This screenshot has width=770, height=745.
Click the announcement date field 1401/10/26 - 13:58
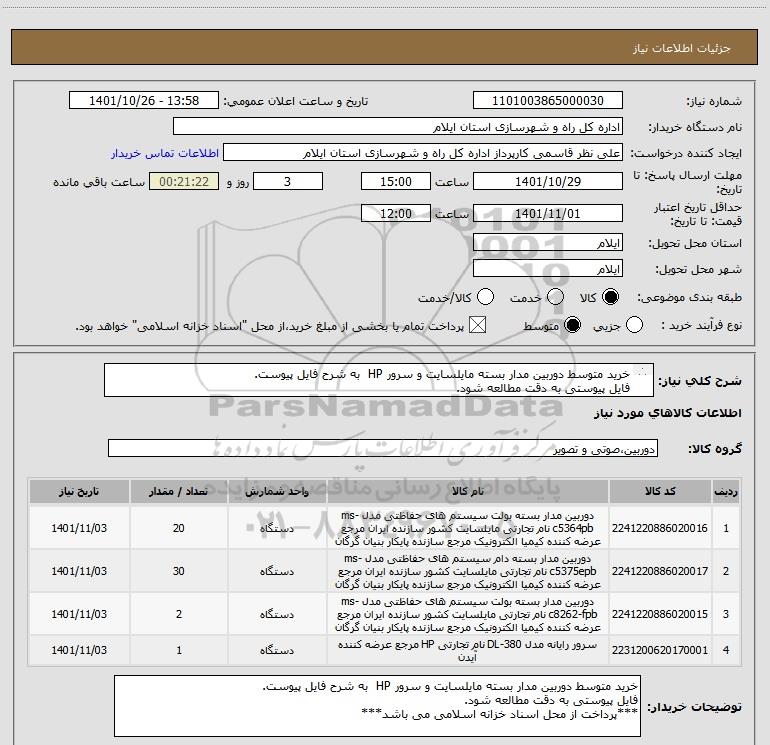(144, 101)
